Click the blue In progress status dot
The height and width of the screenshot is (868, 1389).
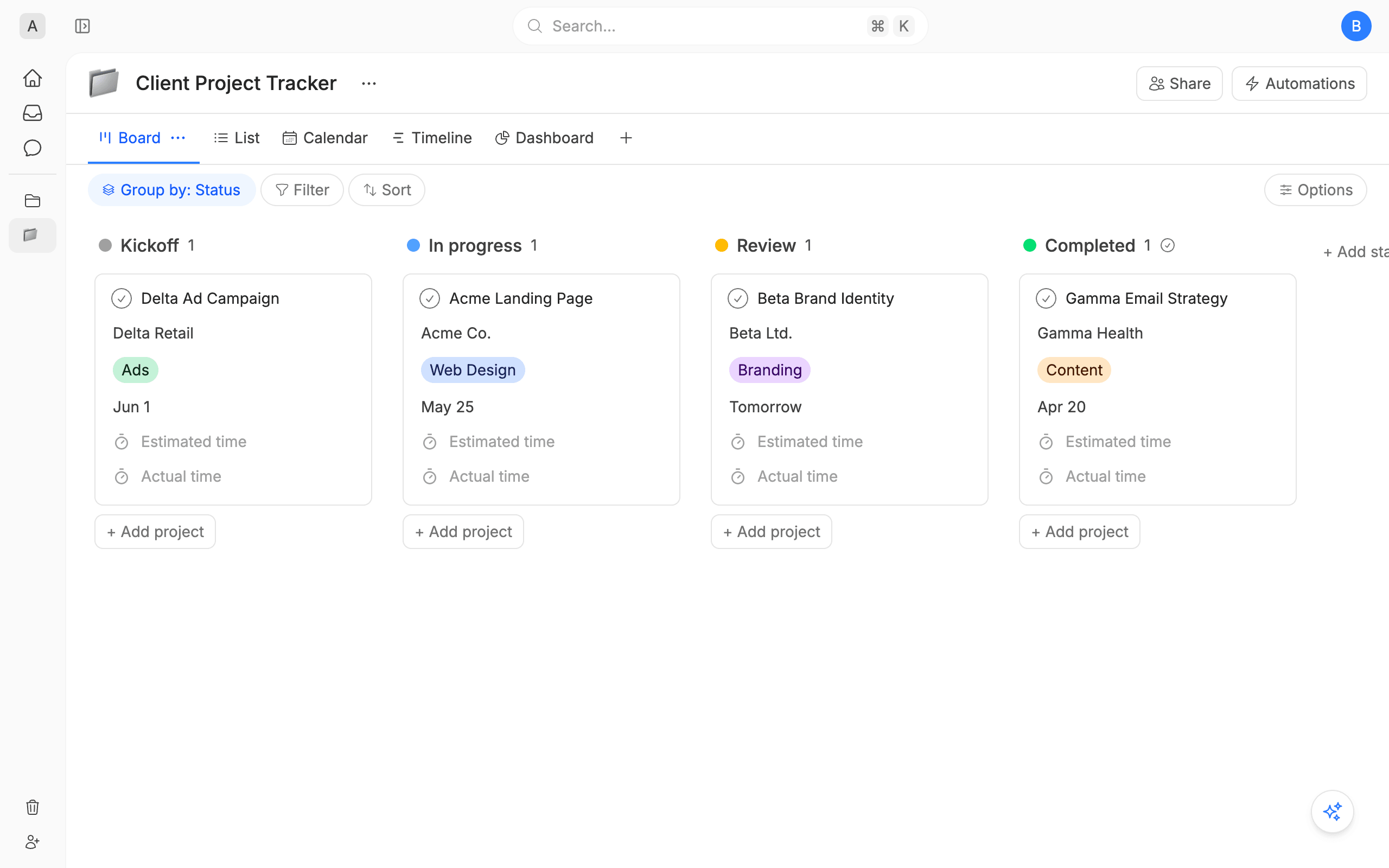[x=413, y=246]
